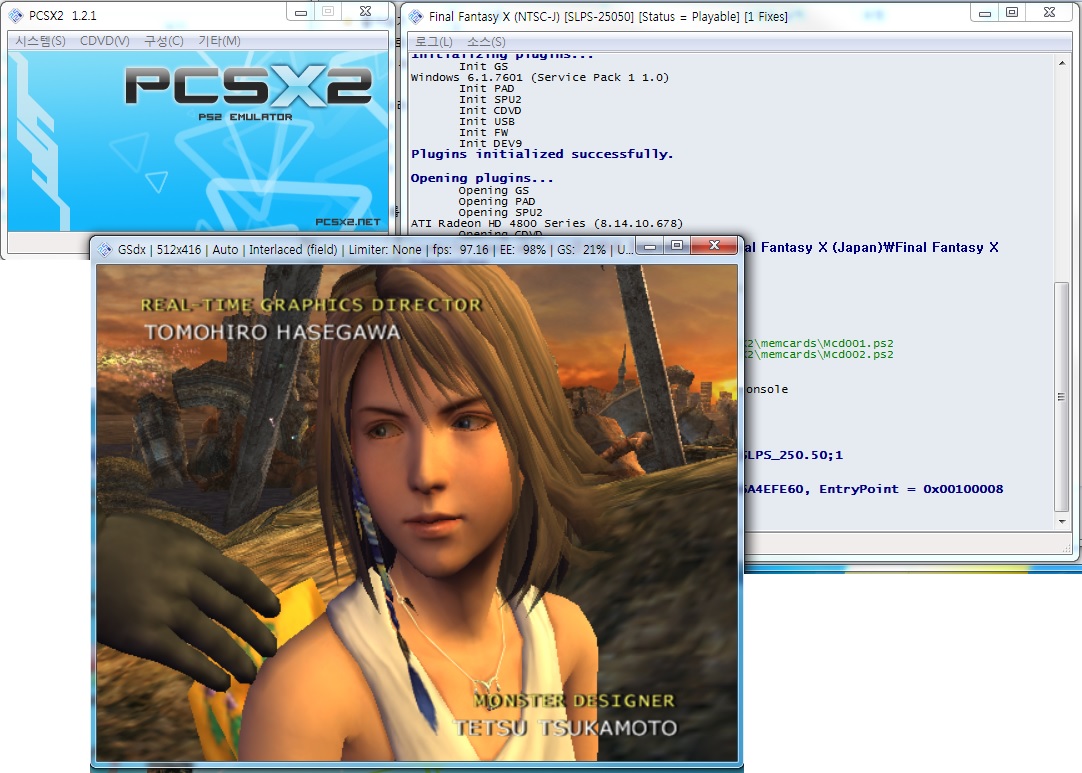Viewport: 1082px width, 773px height.
Task: Maximize the Final Fantasy X console window
Action: click(x=1012, y=12)
